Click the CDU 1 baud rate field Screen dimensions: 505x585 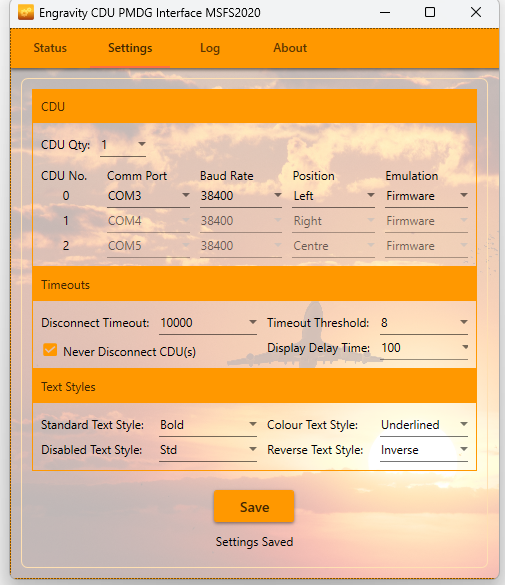pos(241,221)
